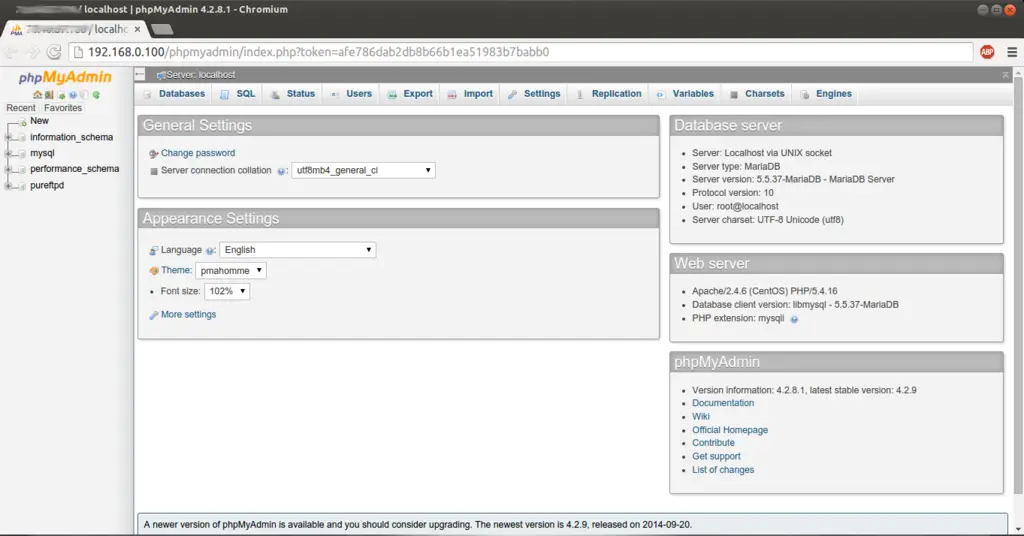Open the Server connection collation dropdown

point(363,170)
